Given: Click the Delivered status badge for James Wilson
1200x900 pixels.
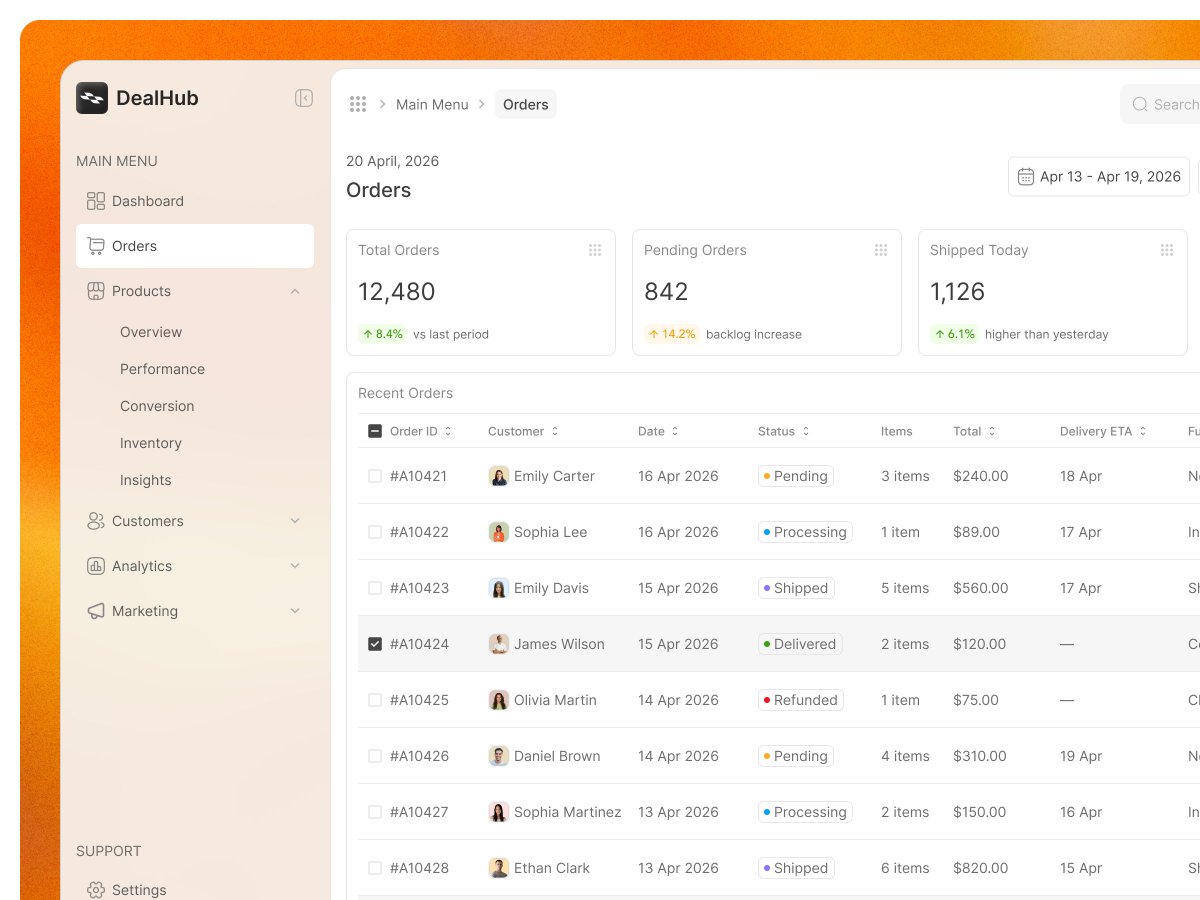Looking at the screenshot, I should coord(800,644).
